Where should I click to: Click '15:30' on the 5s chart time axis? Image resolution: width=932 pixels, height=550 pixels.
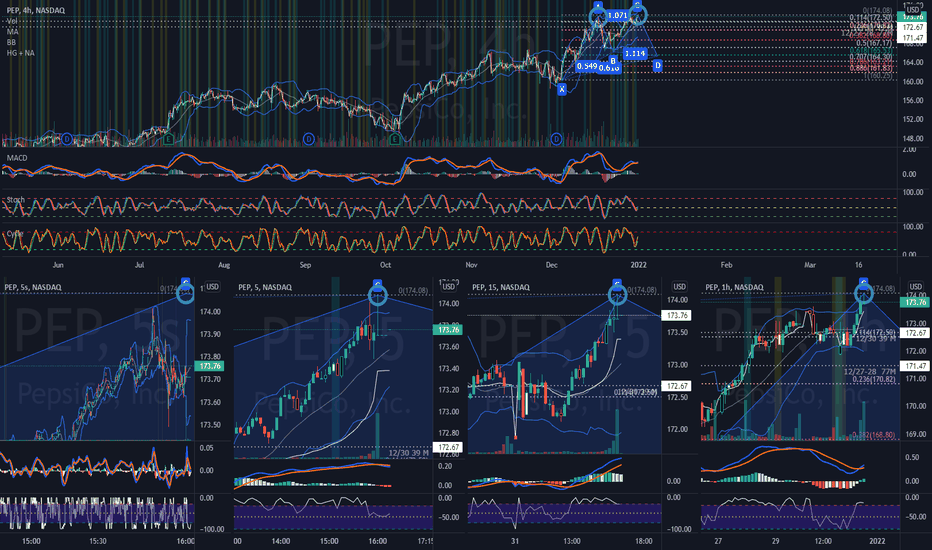pyautogui.click(x=97, y=541)
